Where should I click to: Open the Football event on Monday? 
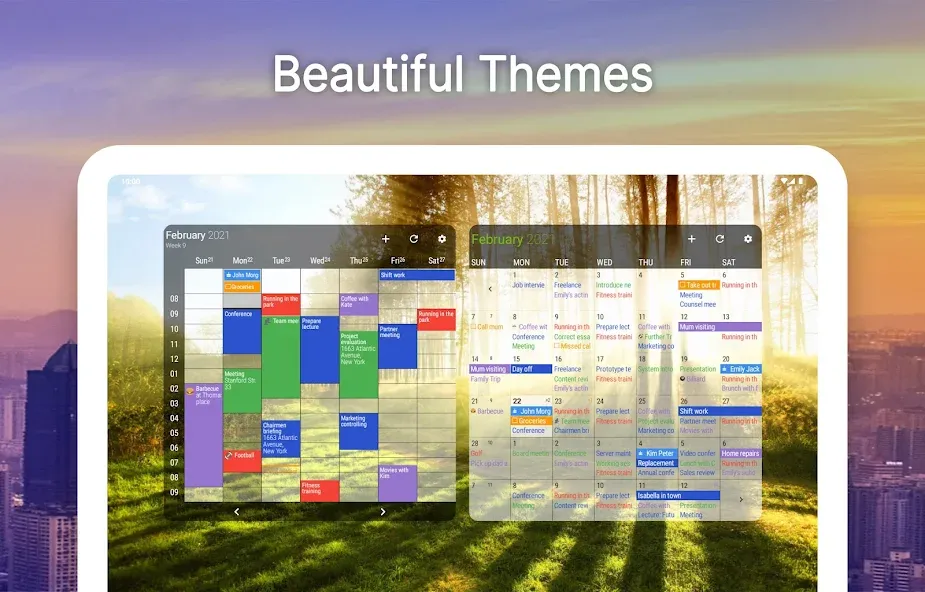[x=242, y=461]
